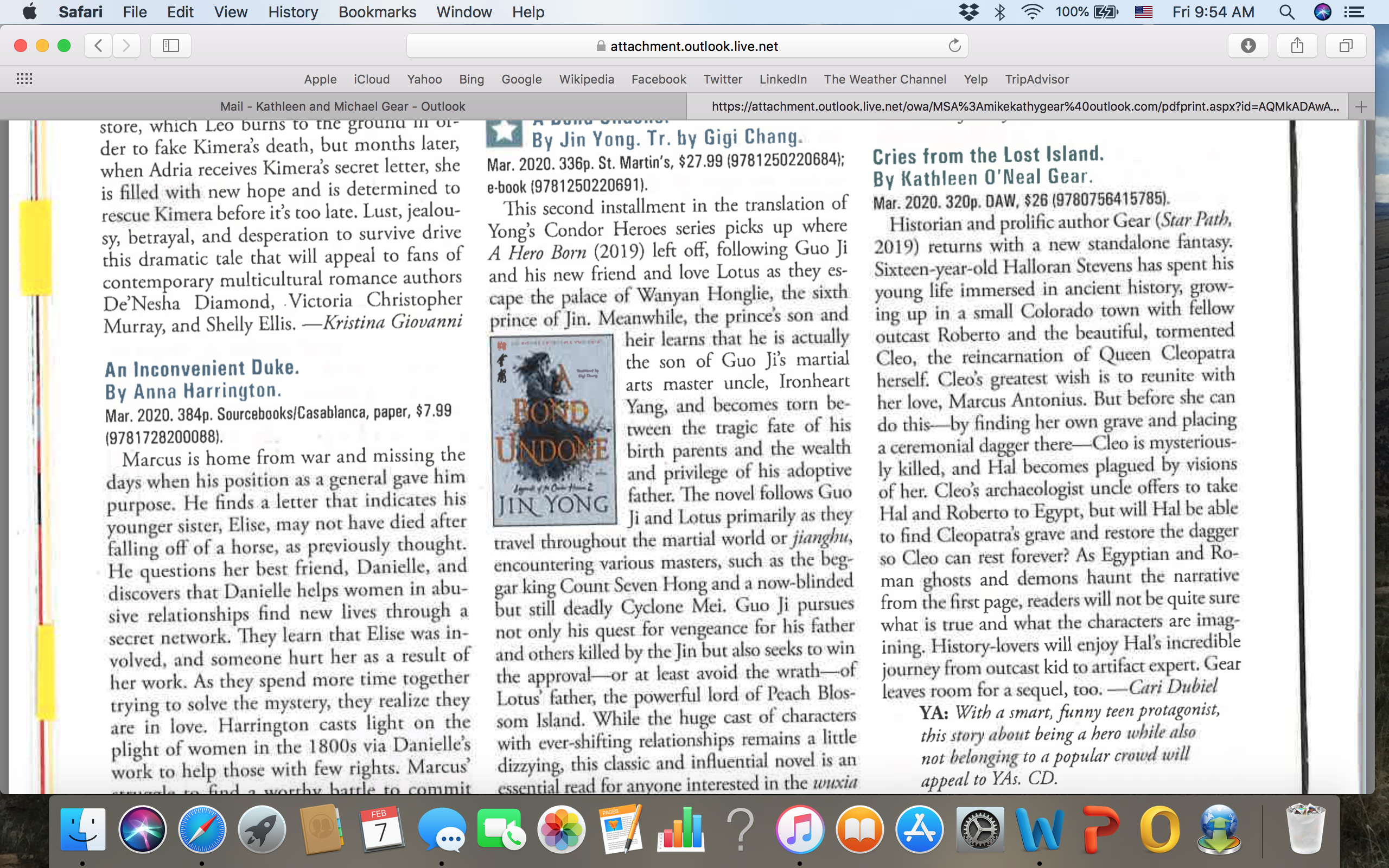Open Calendar in the Dock
Screen dimensions: 1389x868
coord(381,829)
